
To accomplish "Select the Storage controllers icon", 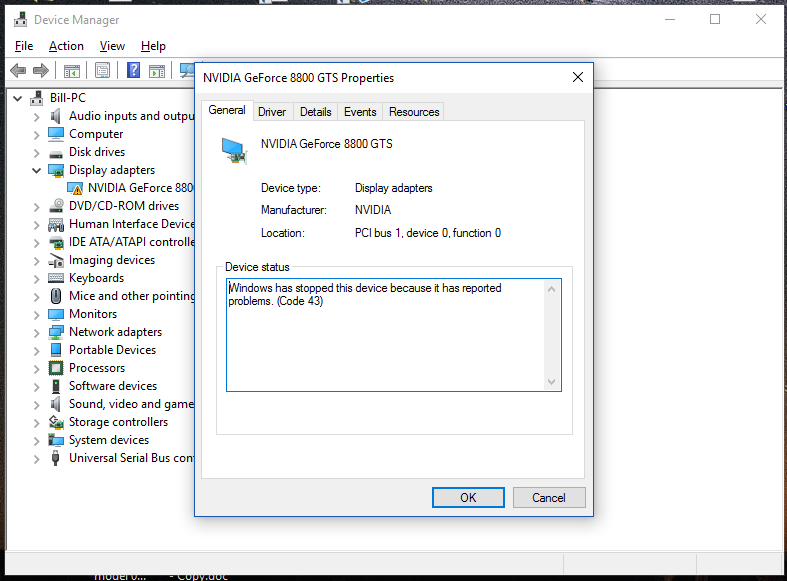I will (56, 422).
